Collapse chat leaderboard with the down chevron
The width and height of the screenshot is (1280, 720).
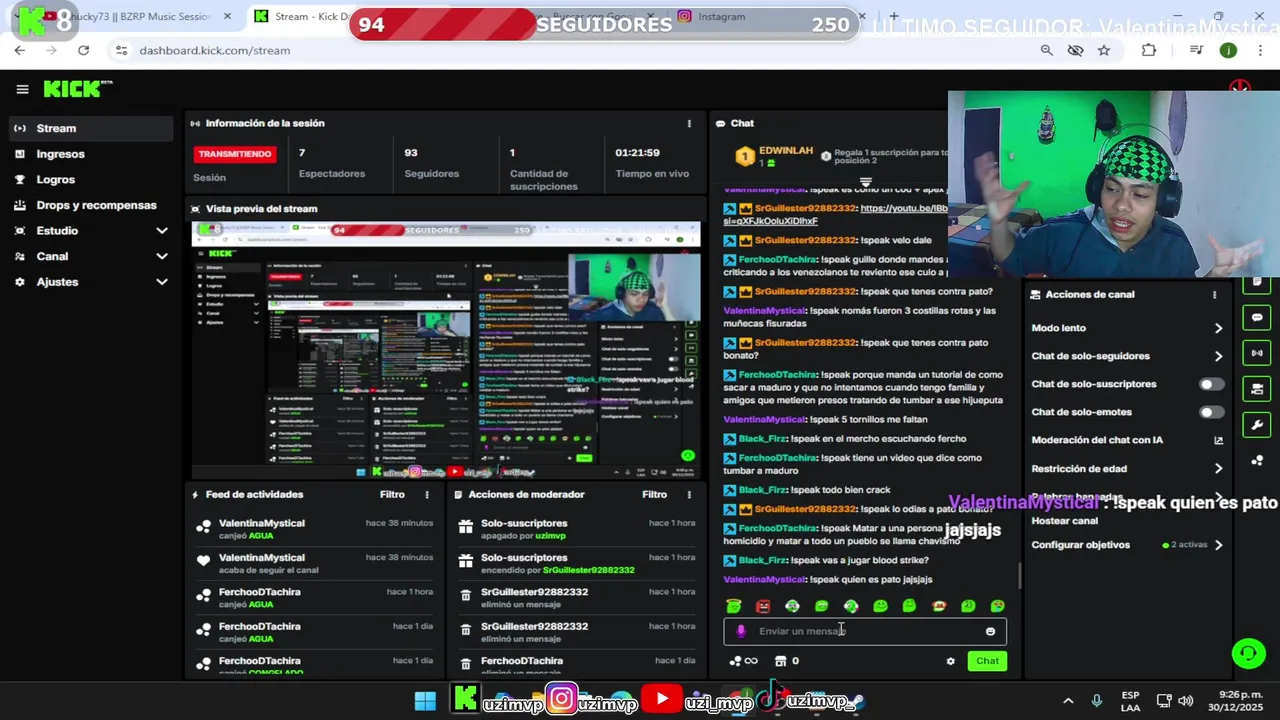pos(866,183)
